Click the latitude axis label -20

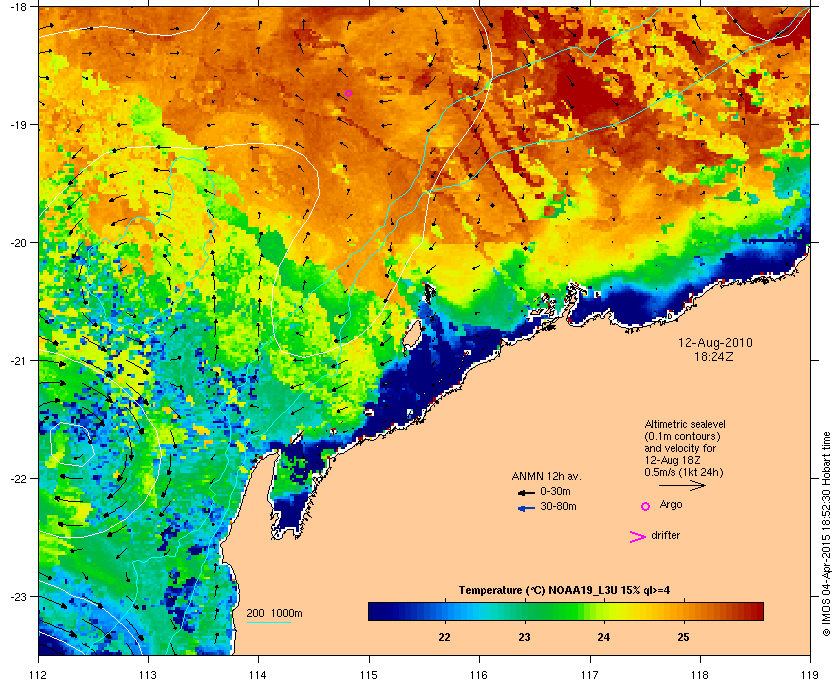[17, 243]
